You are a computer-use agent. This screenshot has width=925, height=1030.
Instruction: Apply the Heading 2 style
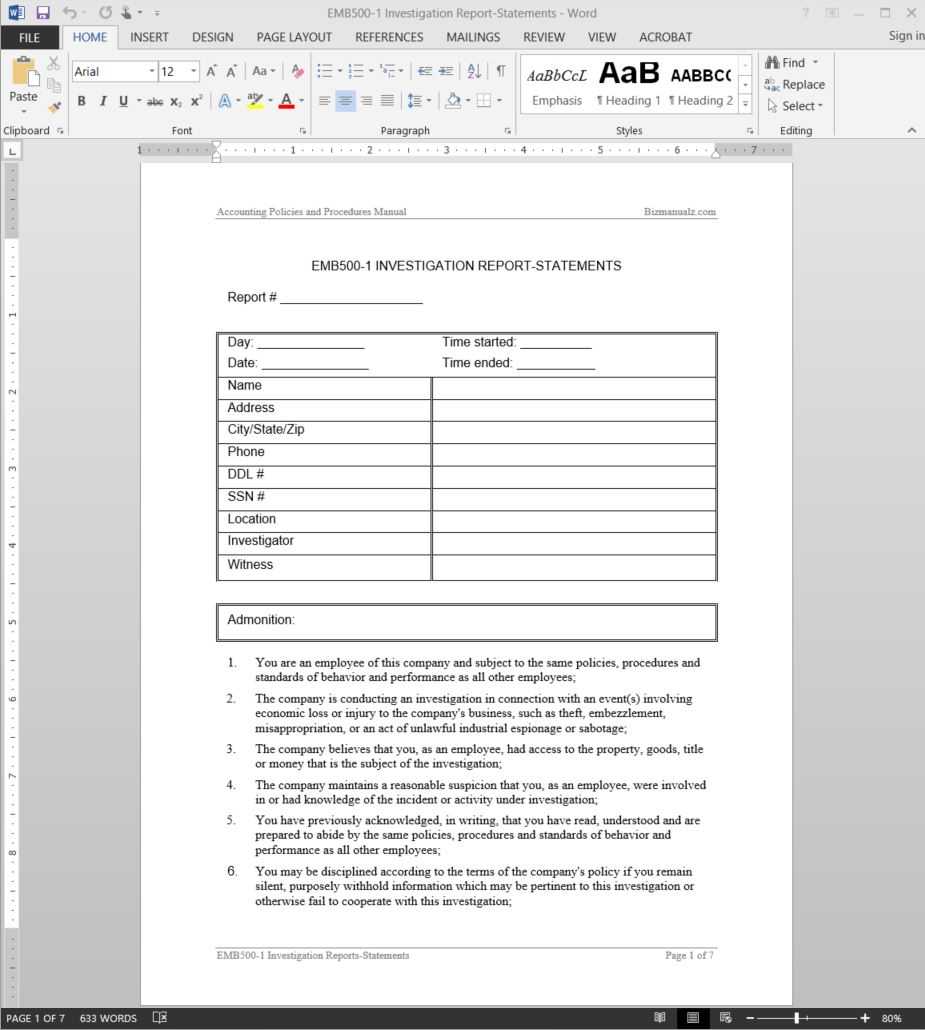(701, 85)
